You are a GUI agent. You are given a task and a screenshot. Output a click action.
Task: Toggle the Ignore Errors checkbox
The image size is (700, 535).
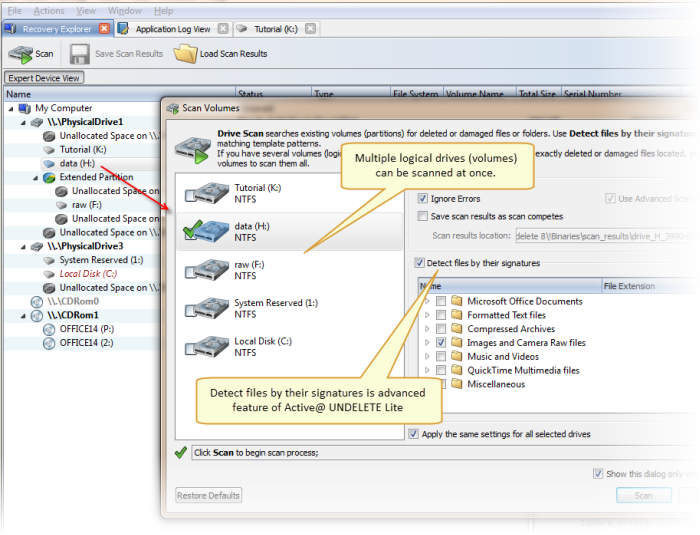coord(422,198)
